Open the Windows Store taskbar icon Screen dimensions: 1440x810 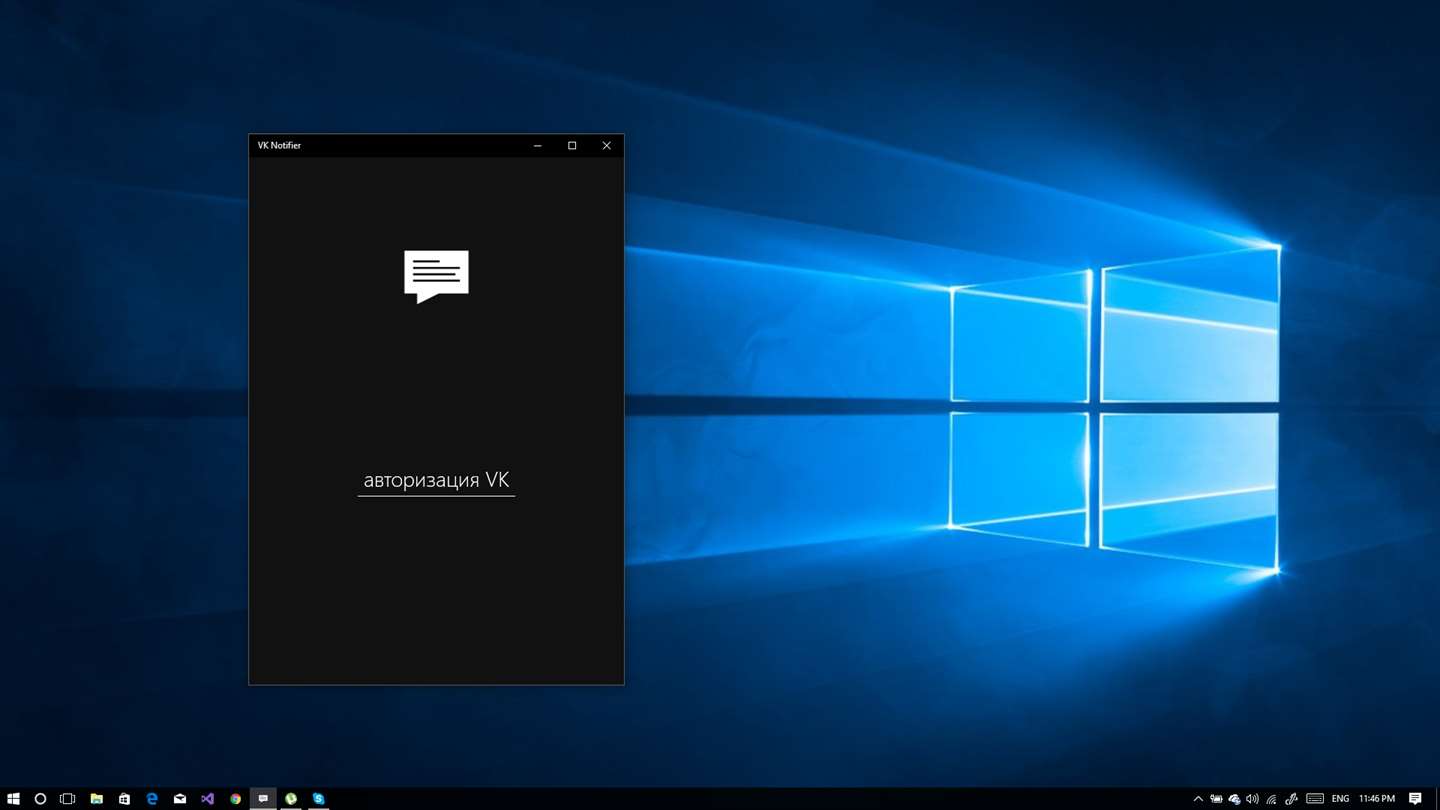click(124, 799)
